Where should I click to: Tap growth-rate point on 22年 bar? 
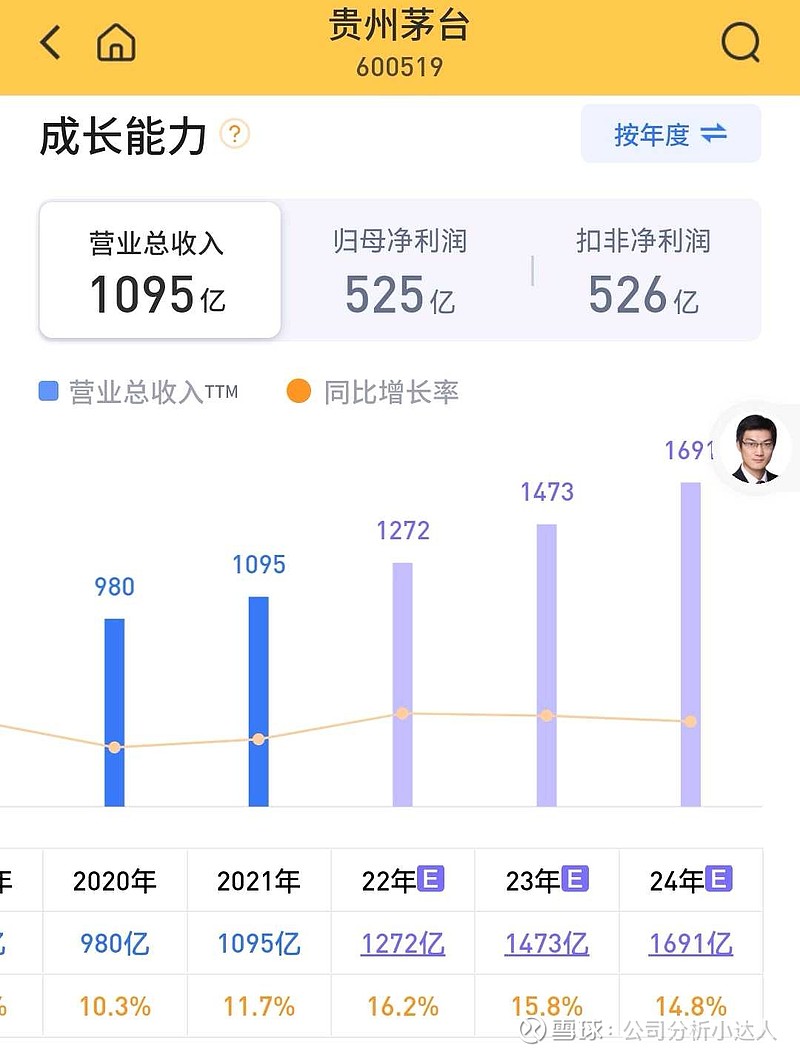click(402, 713)
